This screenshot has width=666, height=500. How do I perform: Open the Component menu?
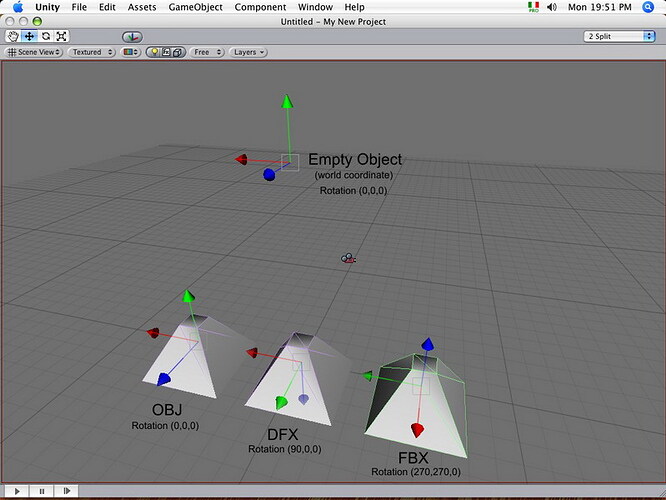point(260,7)
